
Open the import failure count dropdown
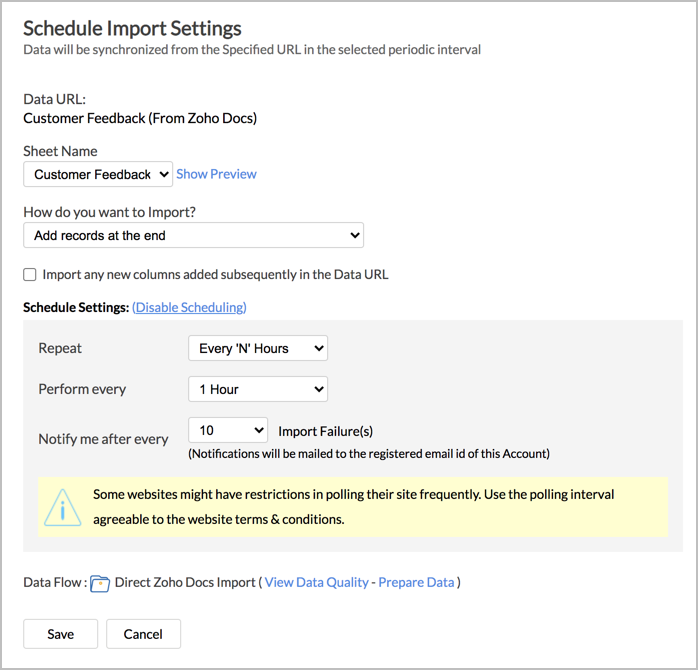point(228,430)
